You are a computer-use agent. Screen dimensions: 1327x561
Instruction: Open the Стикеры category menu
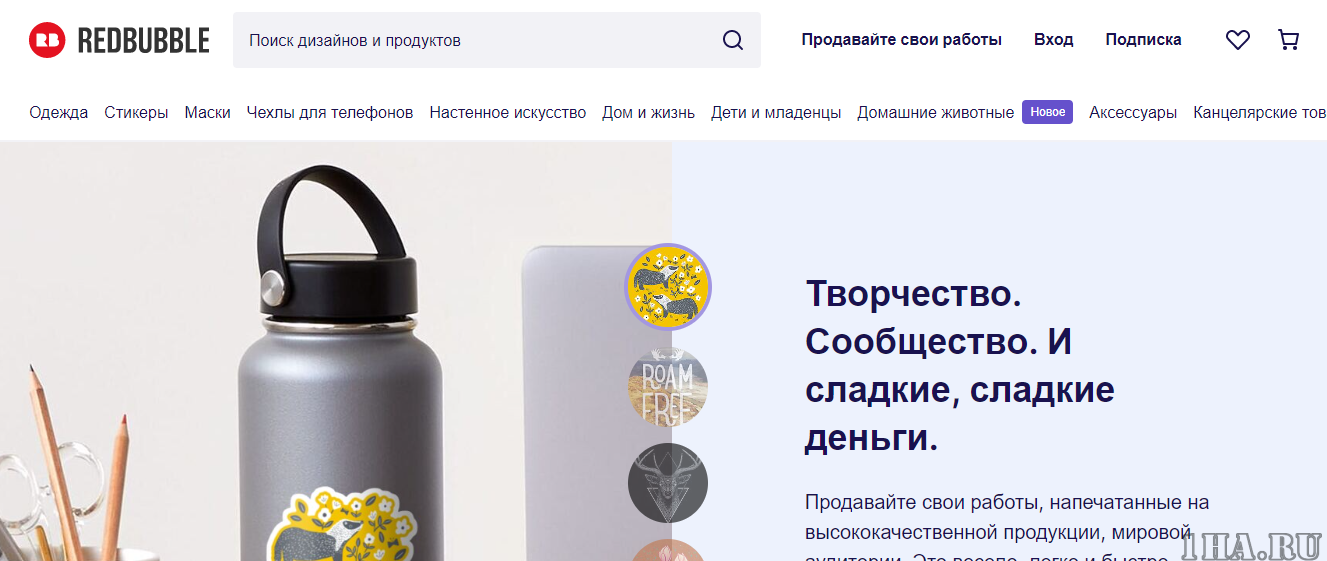(x=136, y=112)
